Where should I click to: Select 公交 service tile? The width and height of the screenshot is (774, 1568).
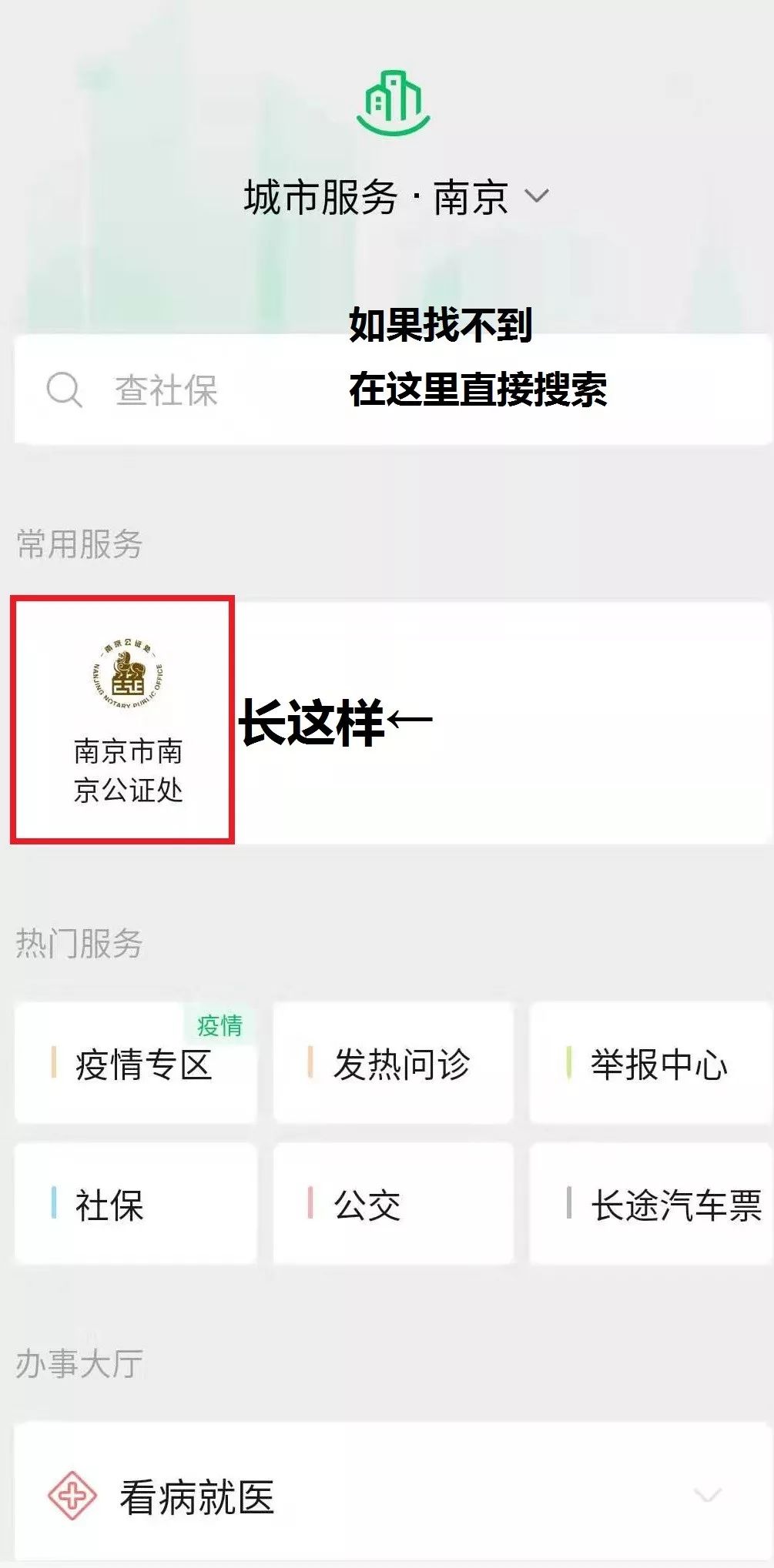pyautogui.click(x=393, y=1203)
